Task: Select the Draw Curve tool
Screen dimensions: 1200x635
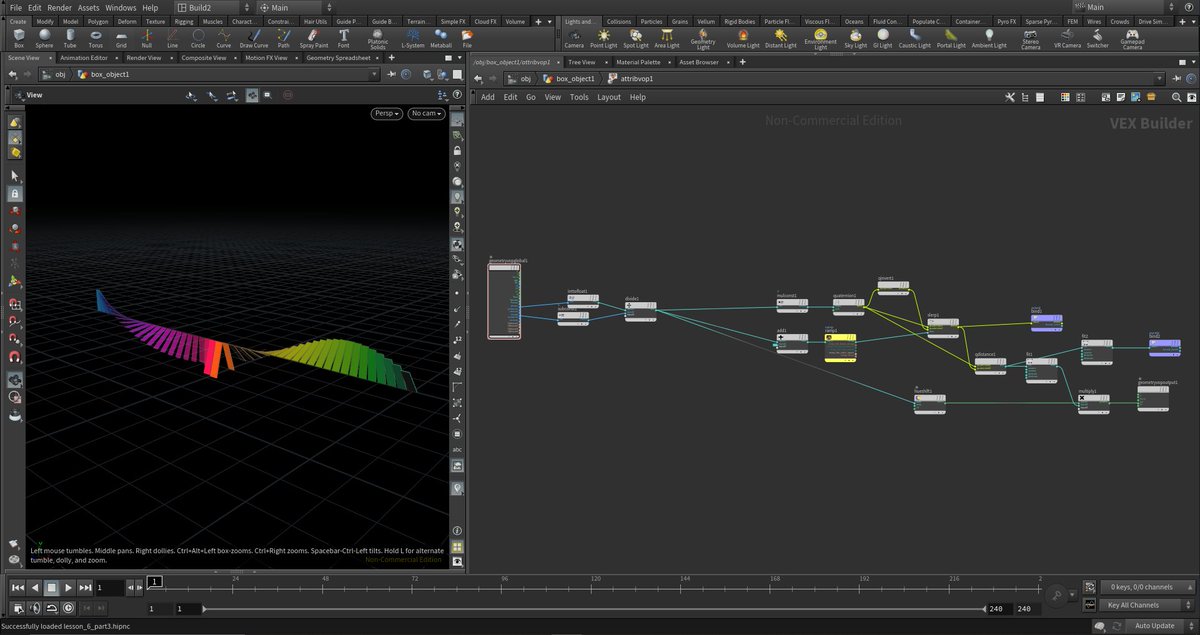Action: pyautogui.click(x=254, y=38)
